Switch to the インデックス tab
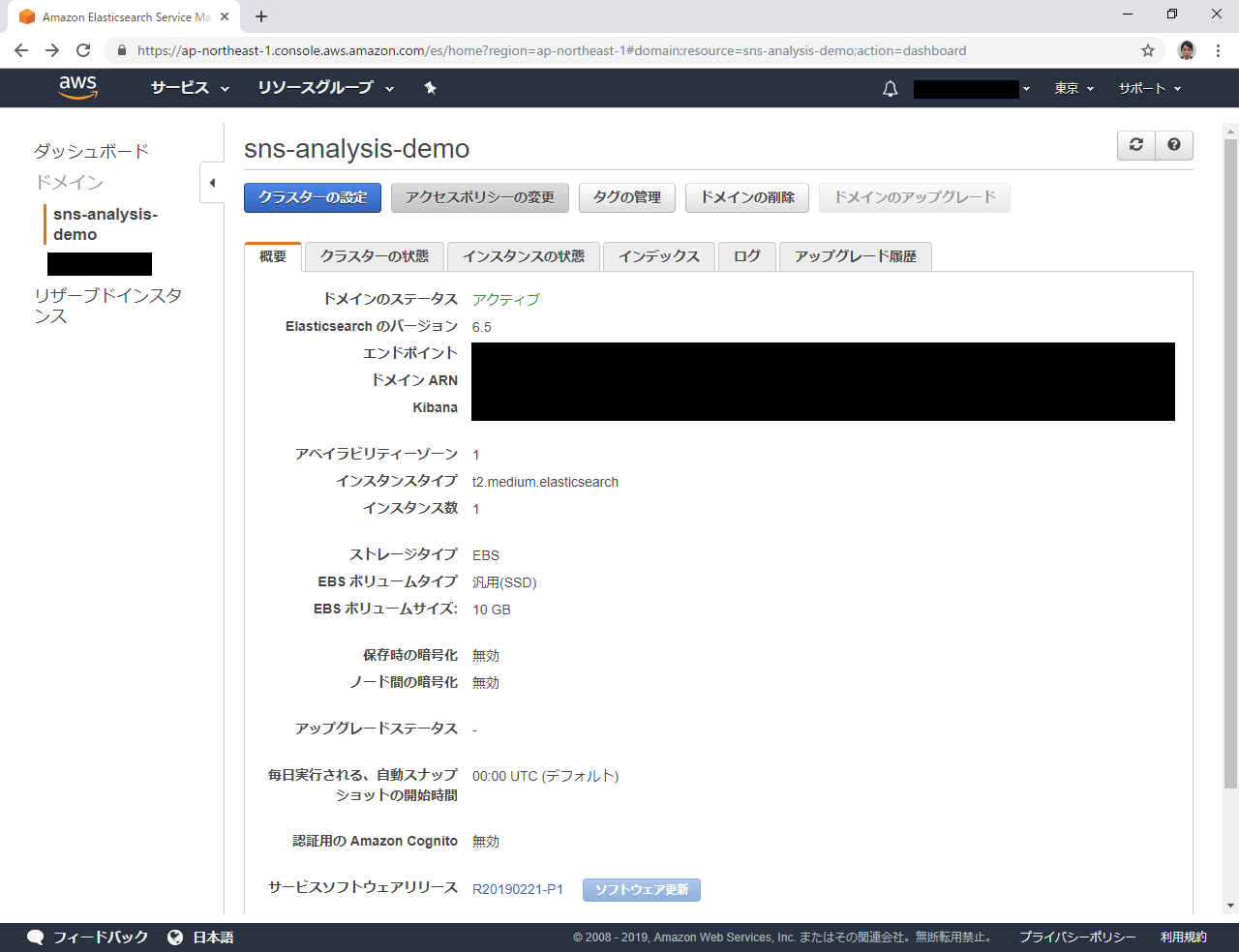The image size is (1239, 952). pyautogui.click(x=658, y=256)
